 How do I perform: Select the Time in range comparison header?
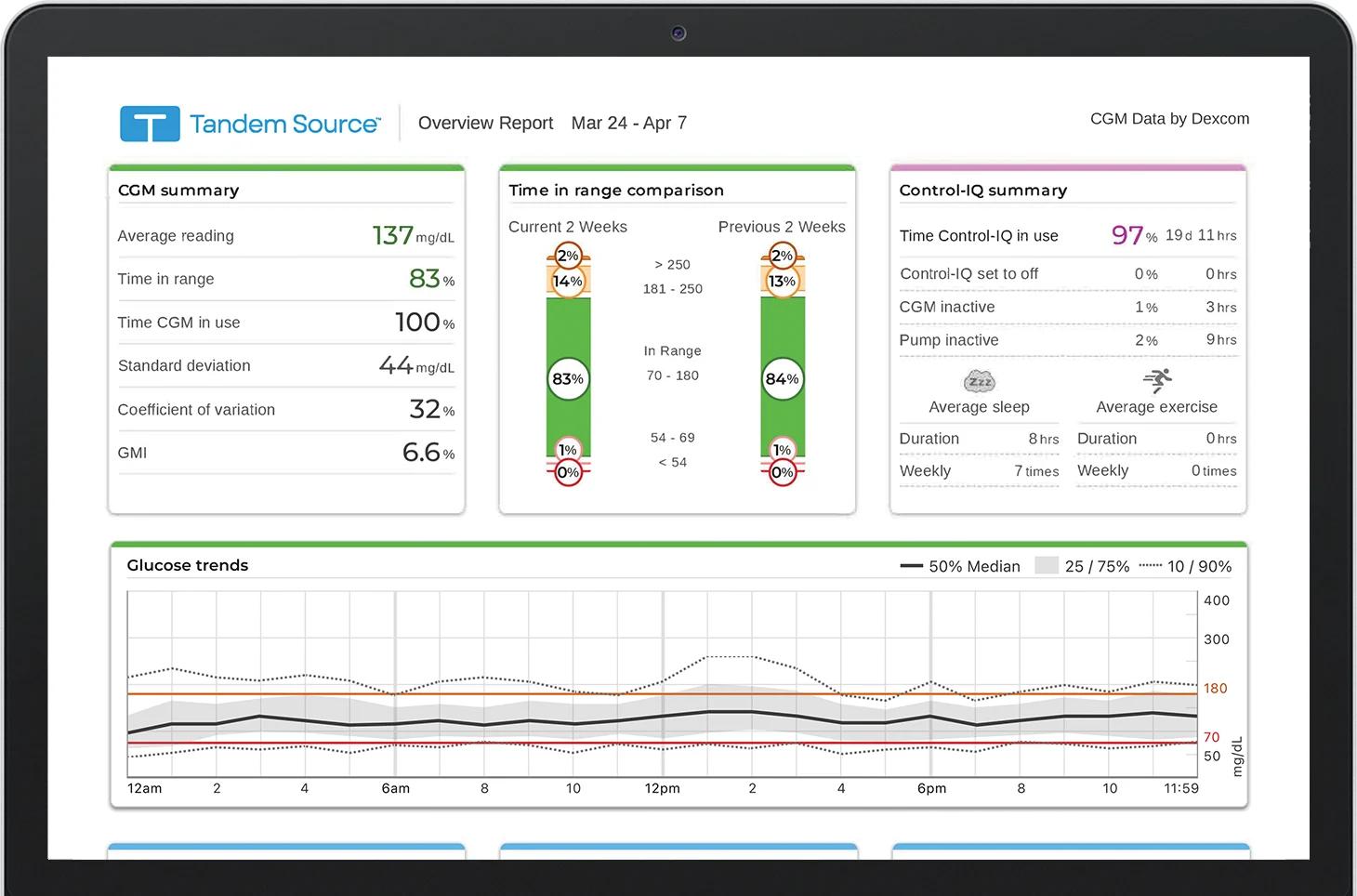616,190
